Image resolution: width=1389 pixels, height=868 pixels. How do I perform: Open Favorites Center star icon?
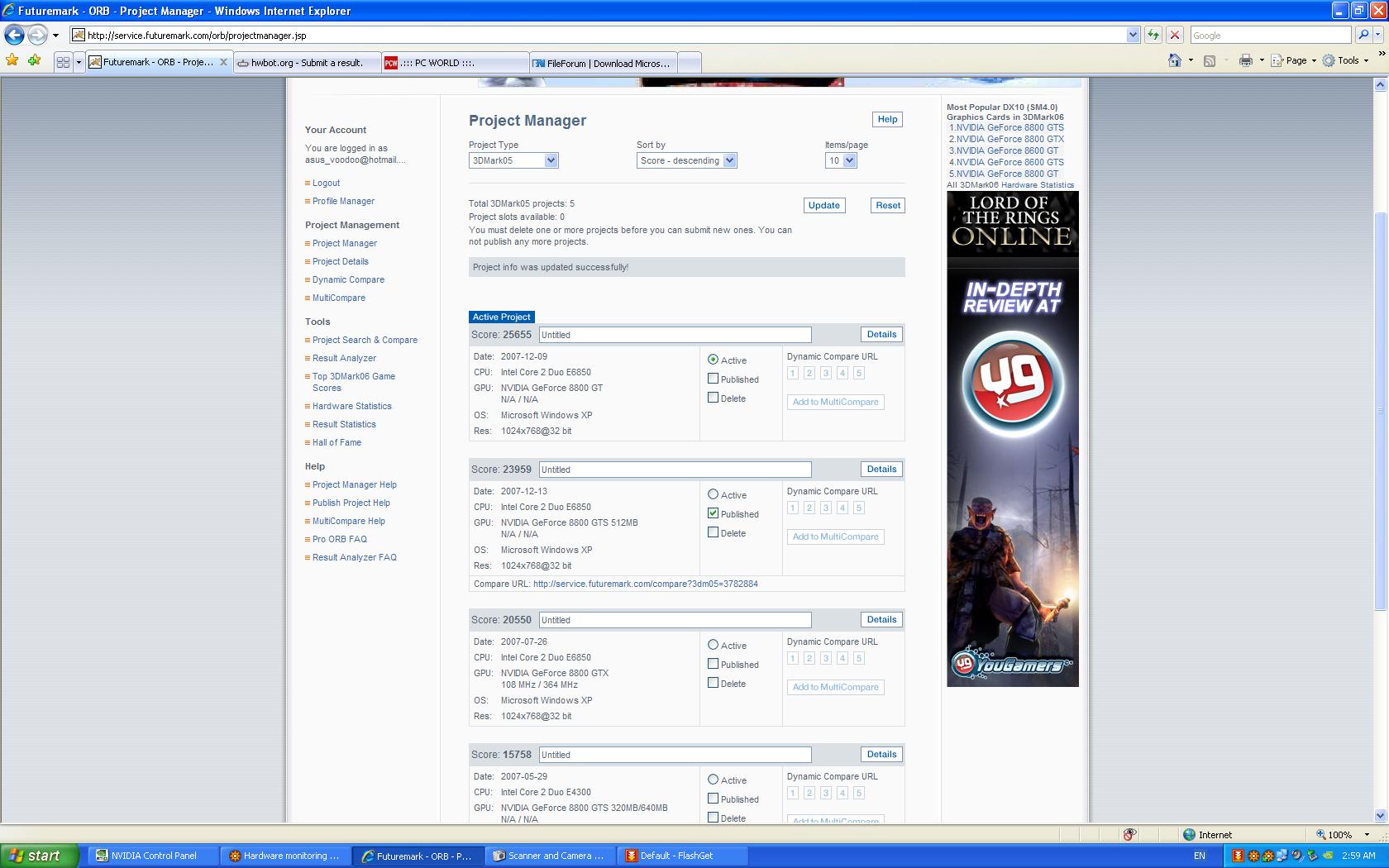click(x=12, y=60)
